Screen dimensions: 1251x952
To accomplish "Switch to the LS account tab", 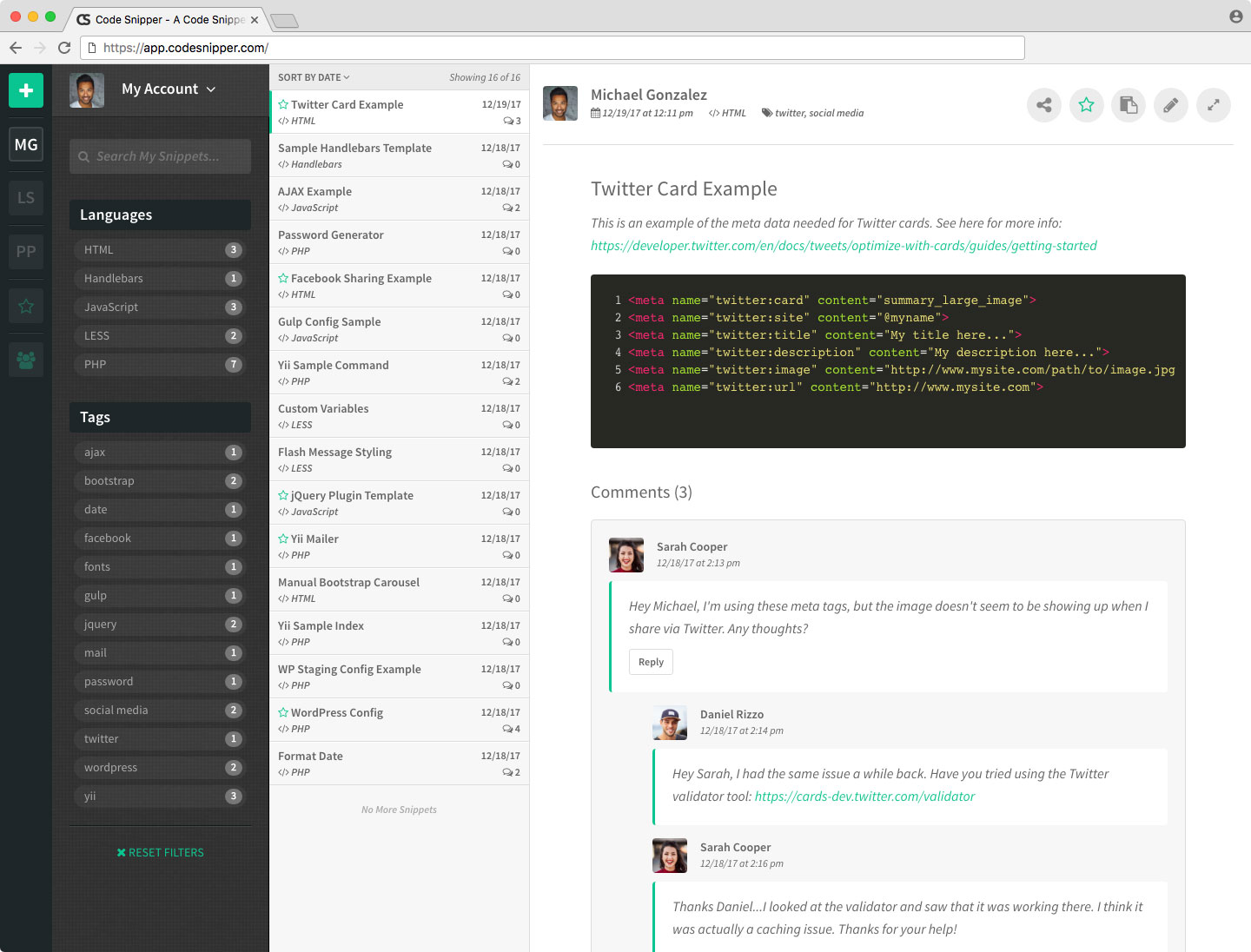I will coord(26,198).
